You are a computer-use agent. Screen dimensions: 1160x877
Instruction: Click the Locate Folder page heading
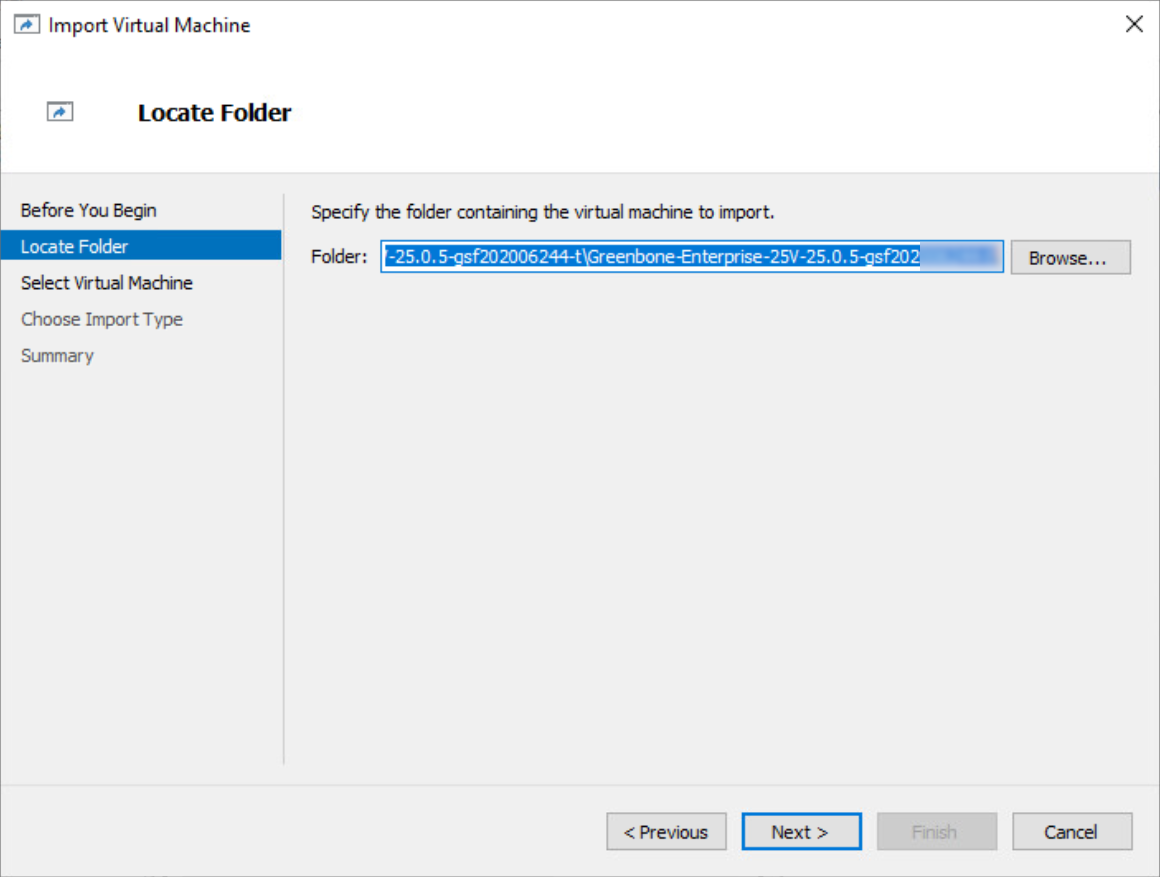pyautogui.click(x=215, y=112)
